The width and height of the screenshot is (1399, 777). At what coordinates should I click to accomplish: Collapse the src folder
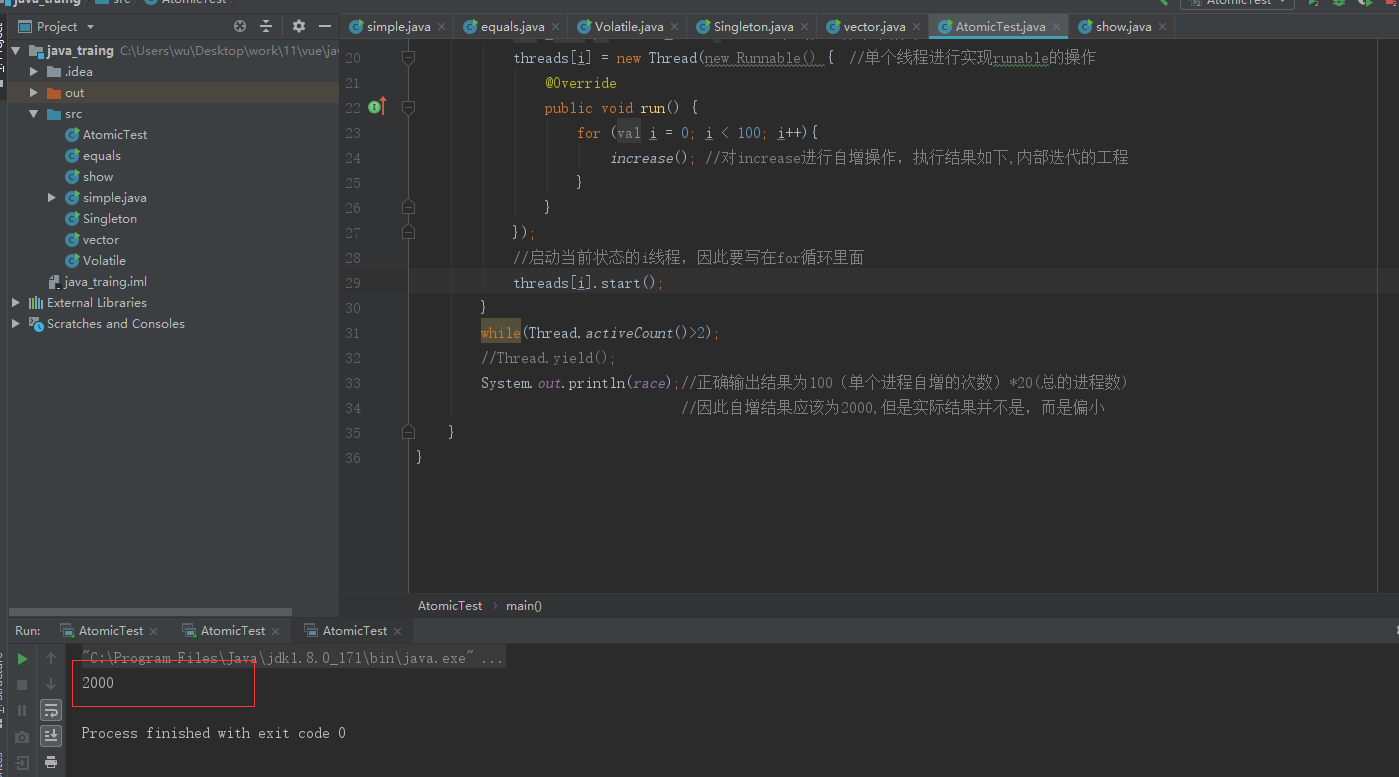click(x=31, y=113)
